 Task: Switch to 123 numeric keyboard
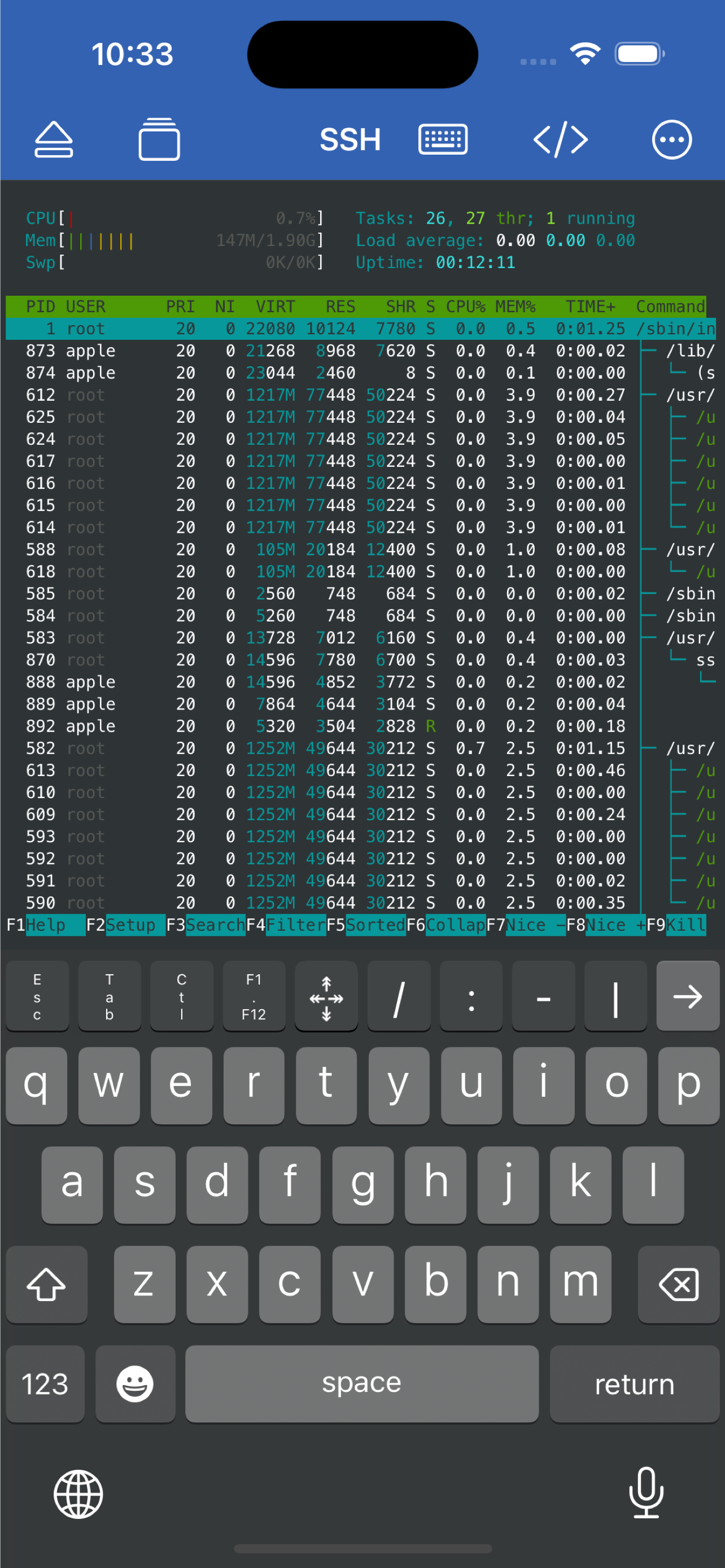click(45, 1383)
